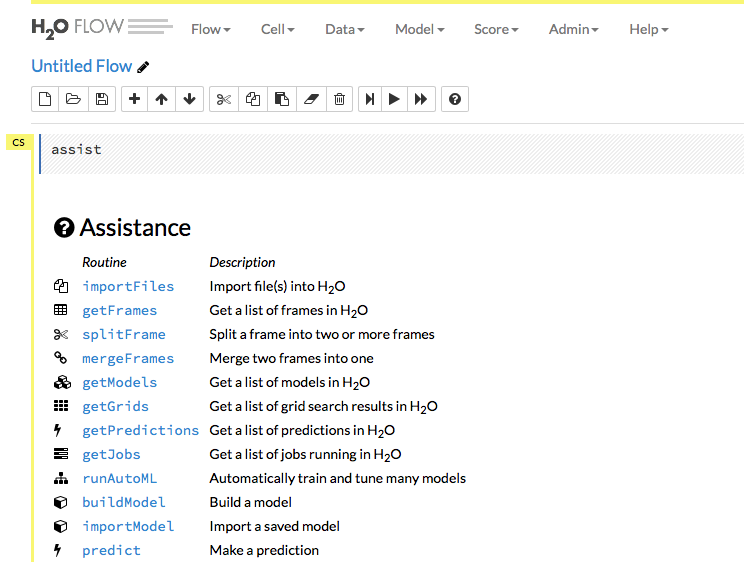Click the description 'Build a model'
Screen dimensions: 744x583
click(x=251, y=502)
